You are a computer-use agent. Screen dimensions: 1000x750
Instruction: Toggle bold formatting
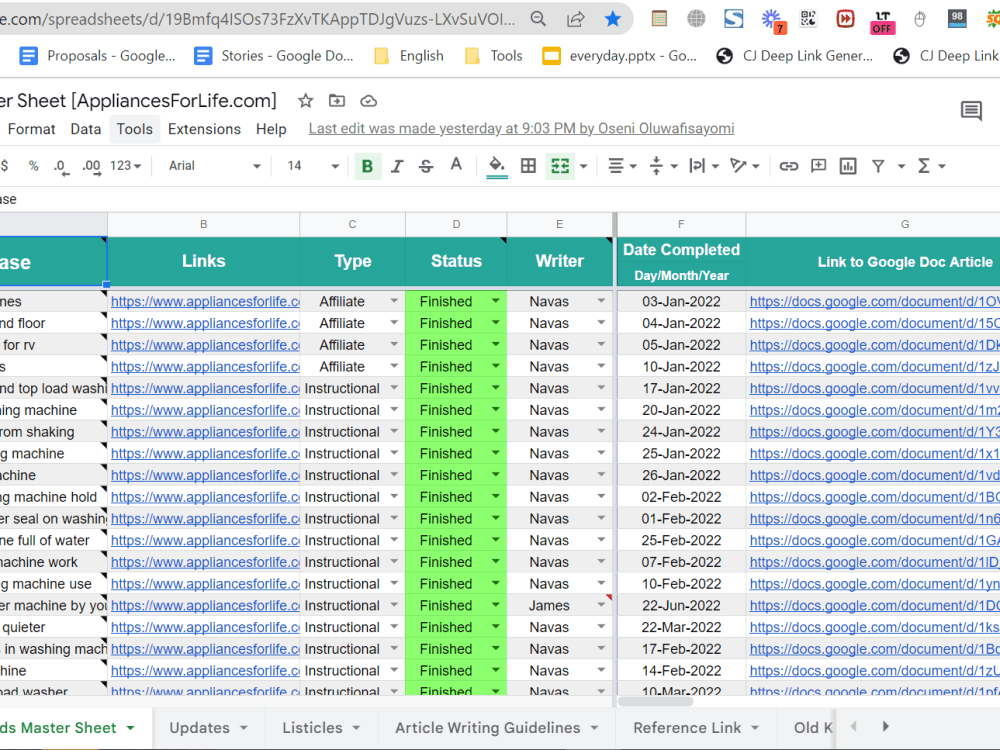tap(367, 166)
